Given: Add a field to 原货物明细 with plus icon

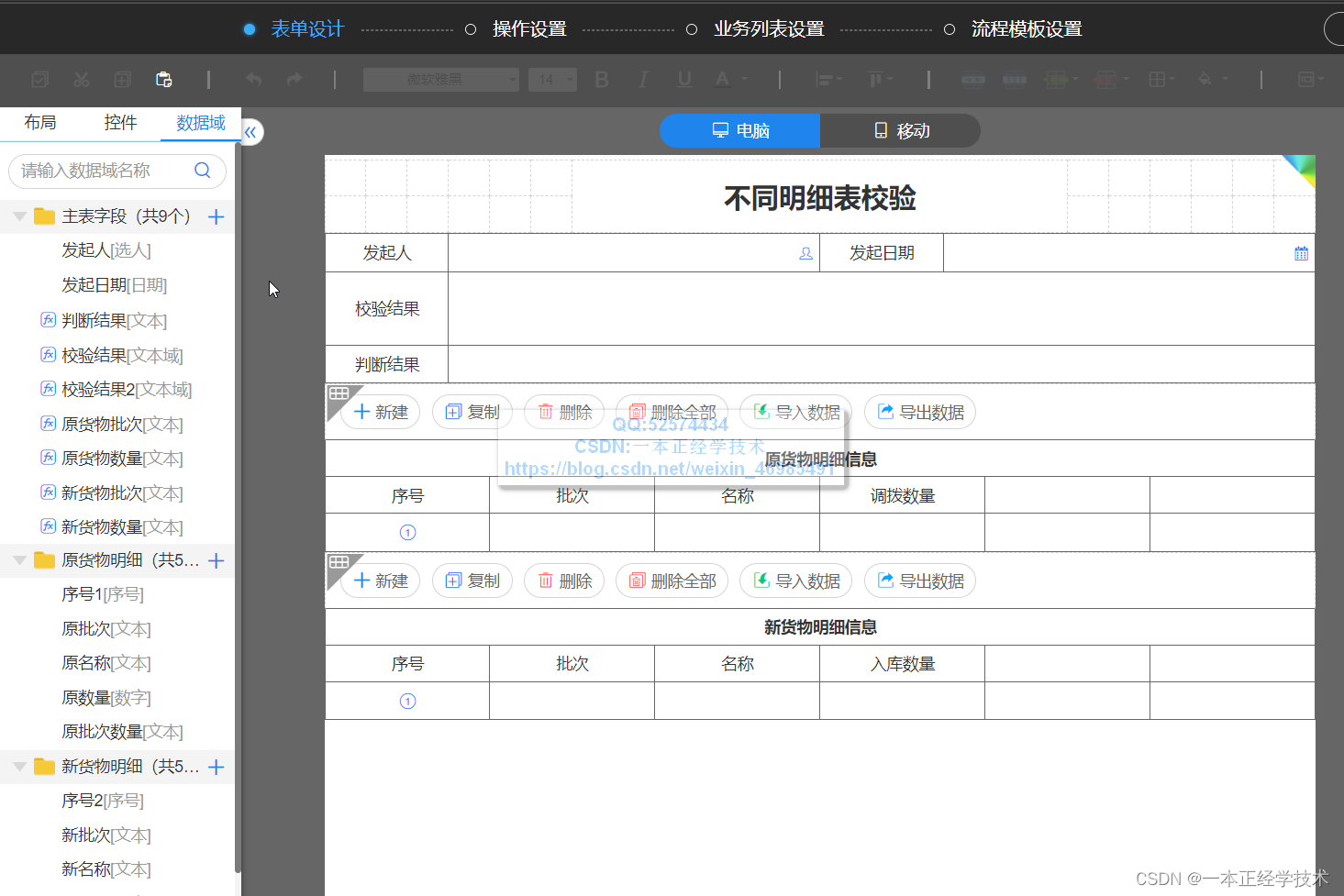Looking at the screenshot, I should point(217,560).
